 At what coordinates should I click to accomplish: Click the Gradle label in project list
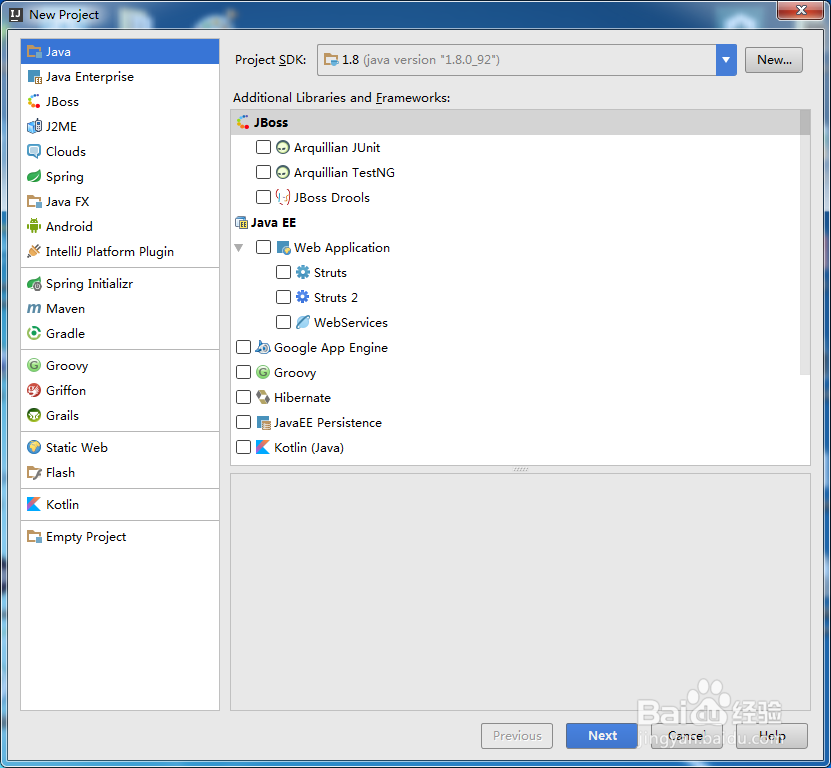coord(65,333)
